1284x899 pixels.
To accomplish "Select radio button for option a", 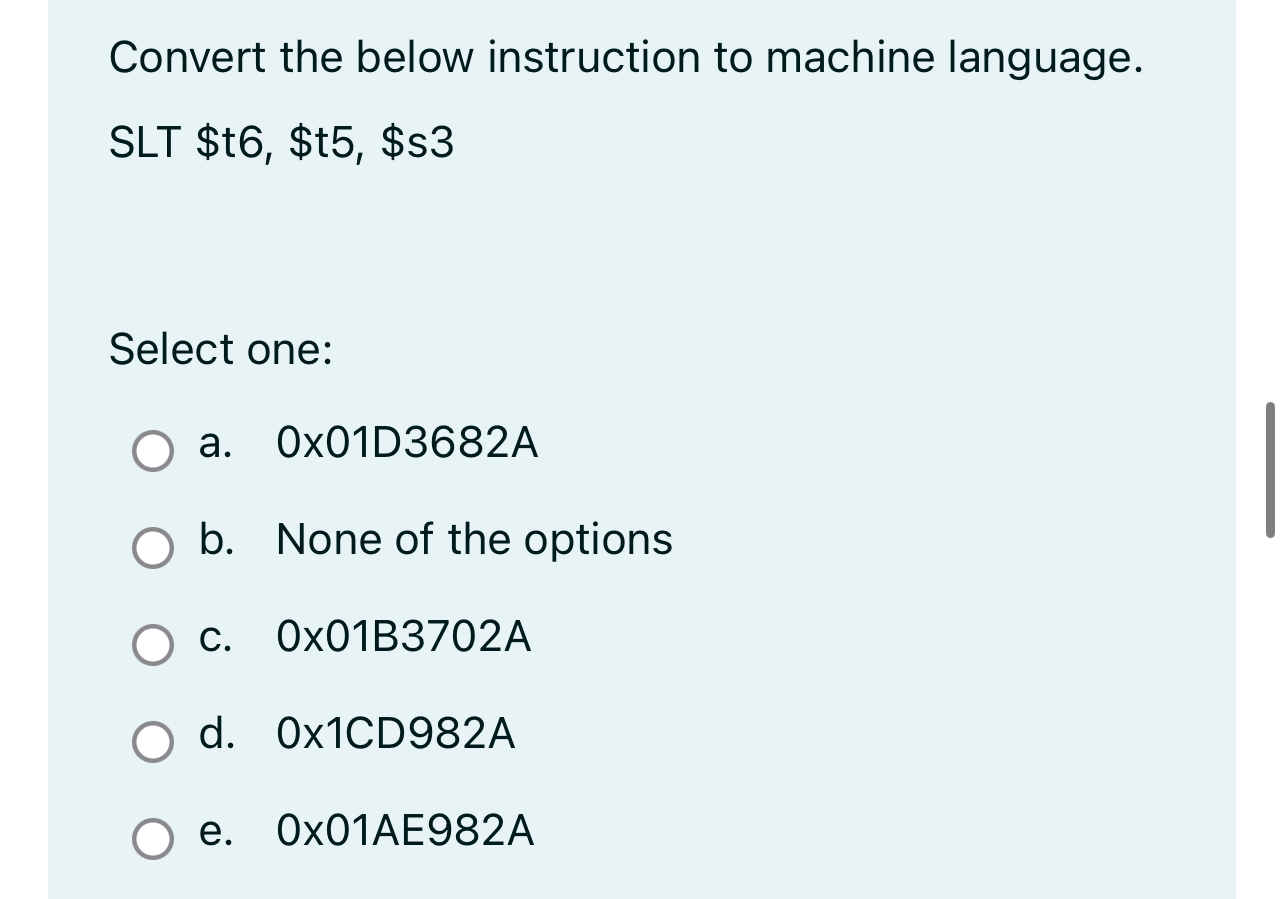I will 154,452.
